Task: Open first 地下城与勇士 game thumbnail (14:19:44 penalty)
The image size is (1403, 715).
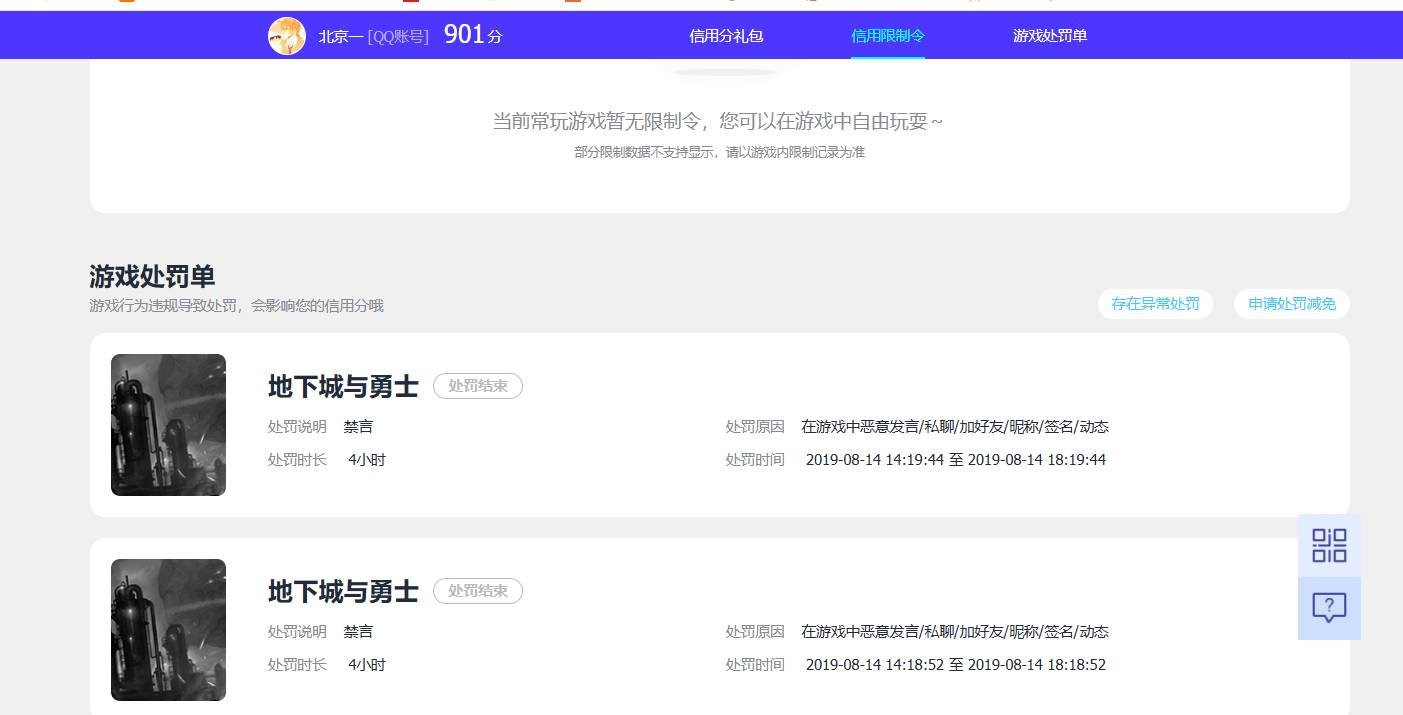Action: (168, 425)
